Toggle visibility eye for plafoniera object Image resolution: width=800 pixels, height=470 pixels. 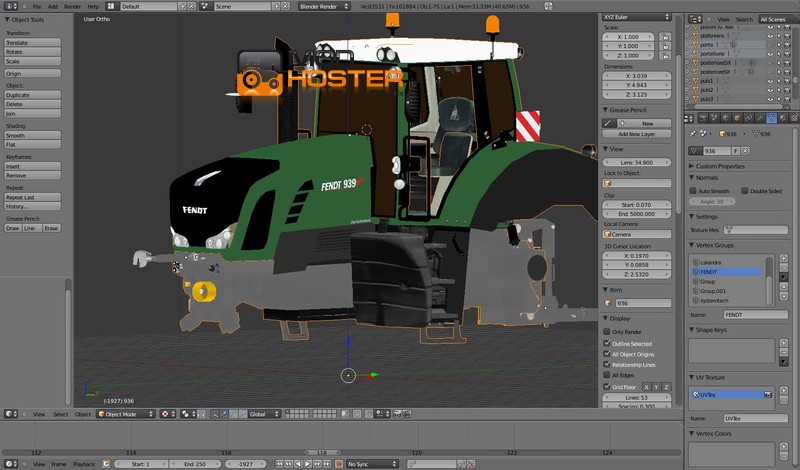click(x=770, y=36)
